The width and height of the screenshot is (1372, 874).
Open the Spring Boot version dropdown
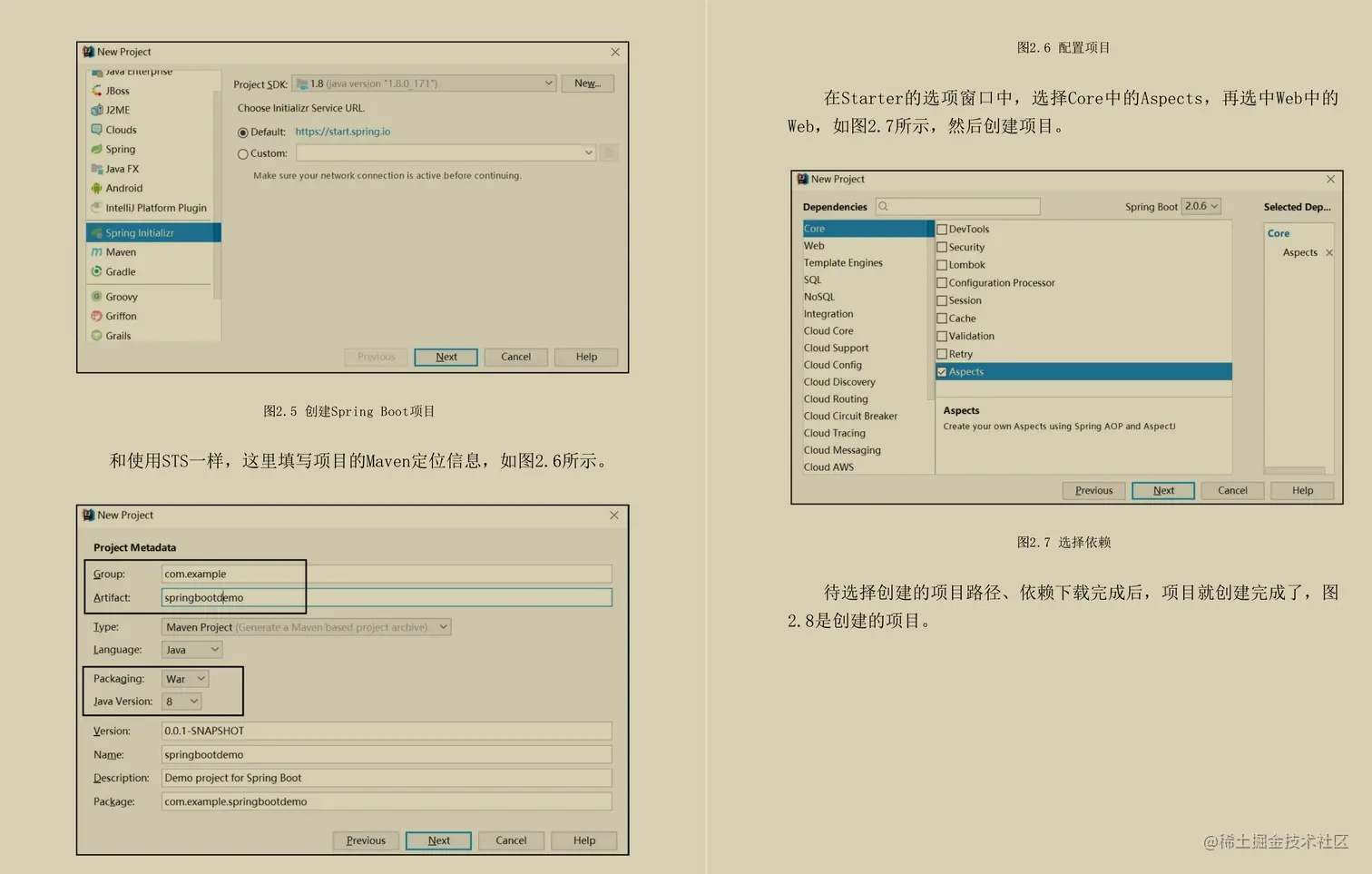click(1200, 206)
